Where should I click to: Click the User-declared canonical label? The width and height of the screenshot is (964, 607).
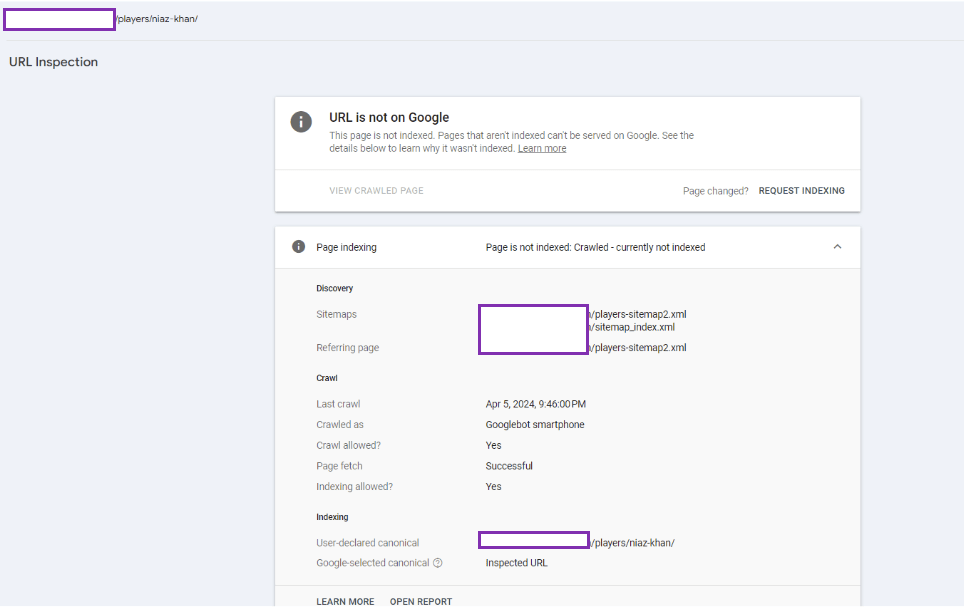pyautogui.click(x=368, y=543)
